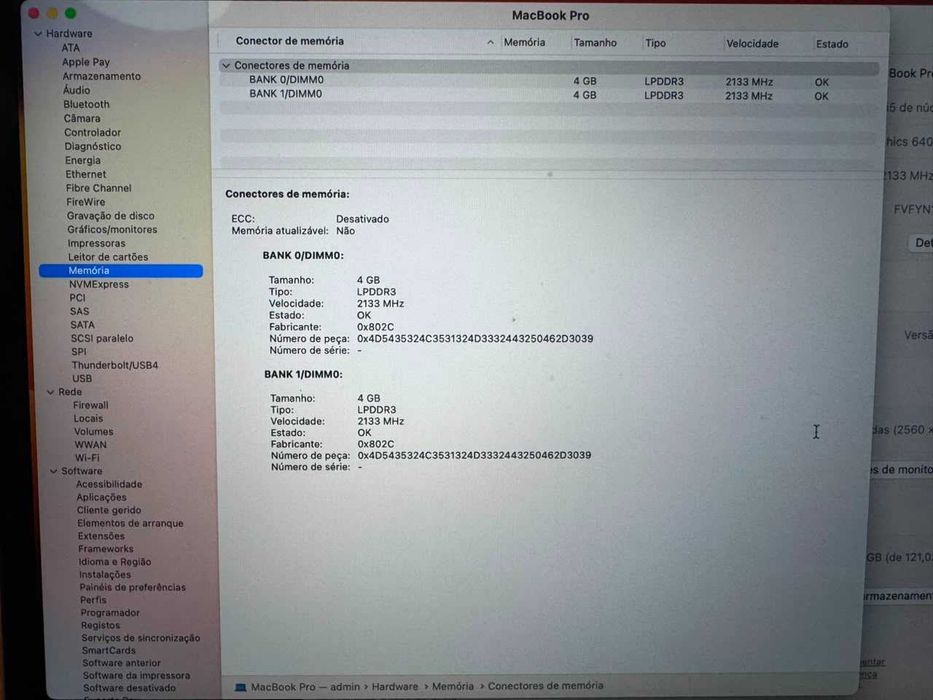The image size is (933, 700).
Task: Select Serviços de sincronização entry
Action: coord(140,638)
